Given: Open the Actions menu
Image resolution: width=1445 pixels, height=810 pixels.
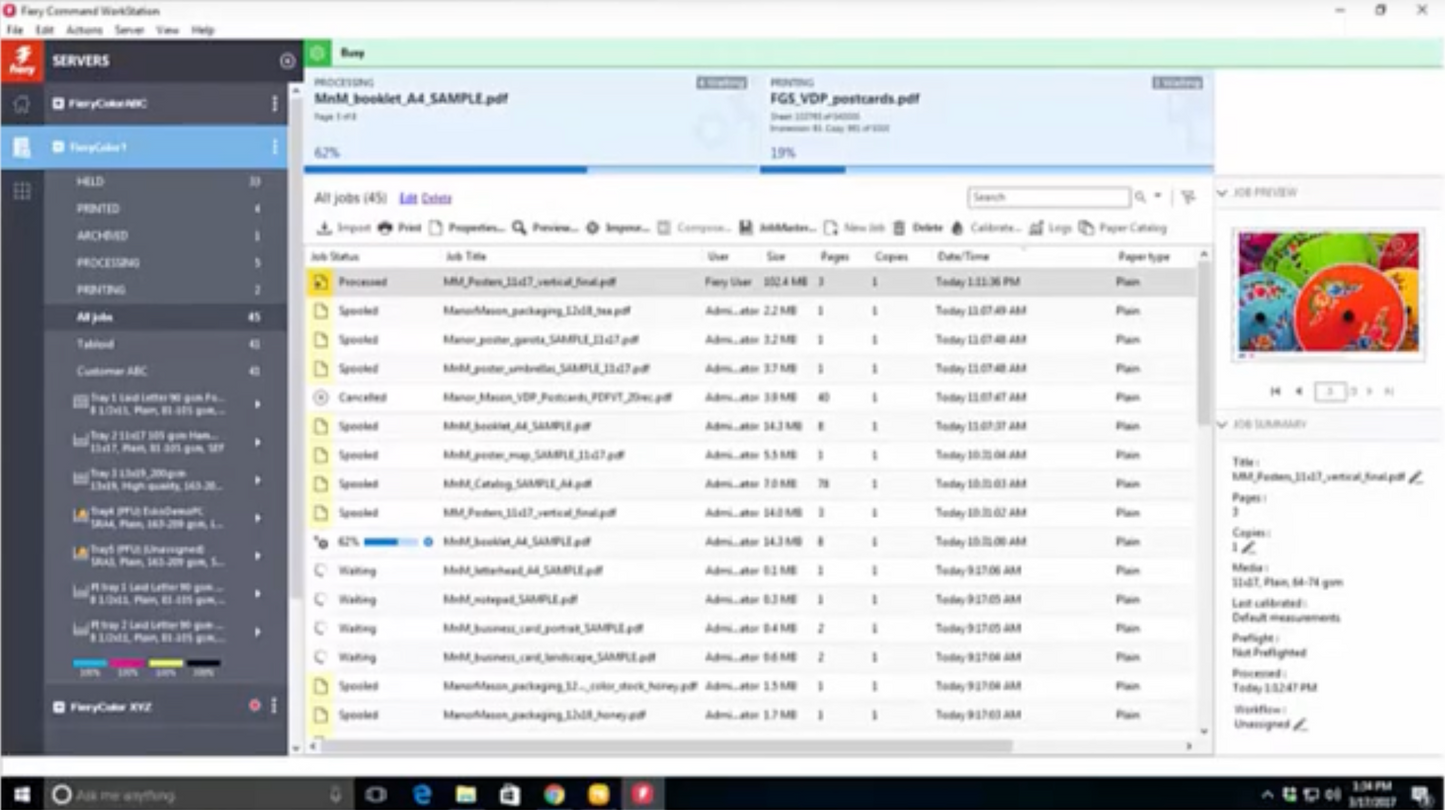Looking at the screenshot, I should tap(84, 30).
